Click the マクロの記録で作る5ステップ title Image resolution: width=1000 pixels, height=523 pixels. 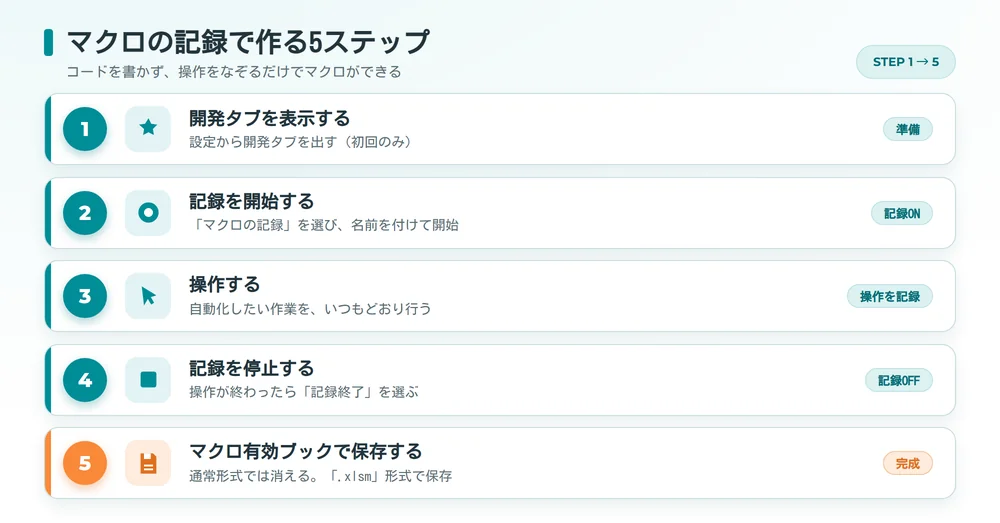pos(248,42)
